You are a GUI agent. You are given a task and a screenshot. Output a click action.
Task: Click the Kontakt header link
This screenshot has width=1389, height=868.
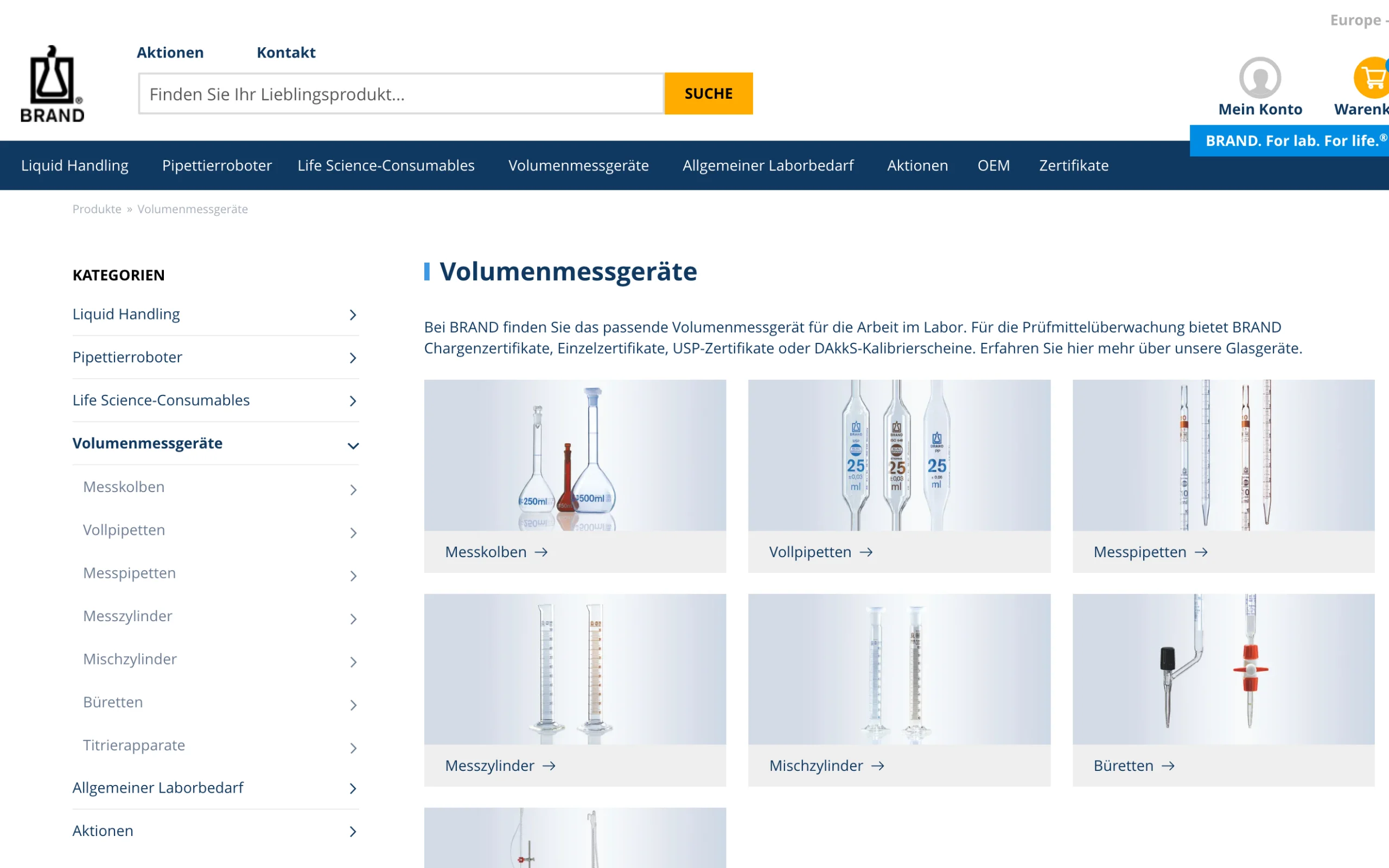click(286, 52)
